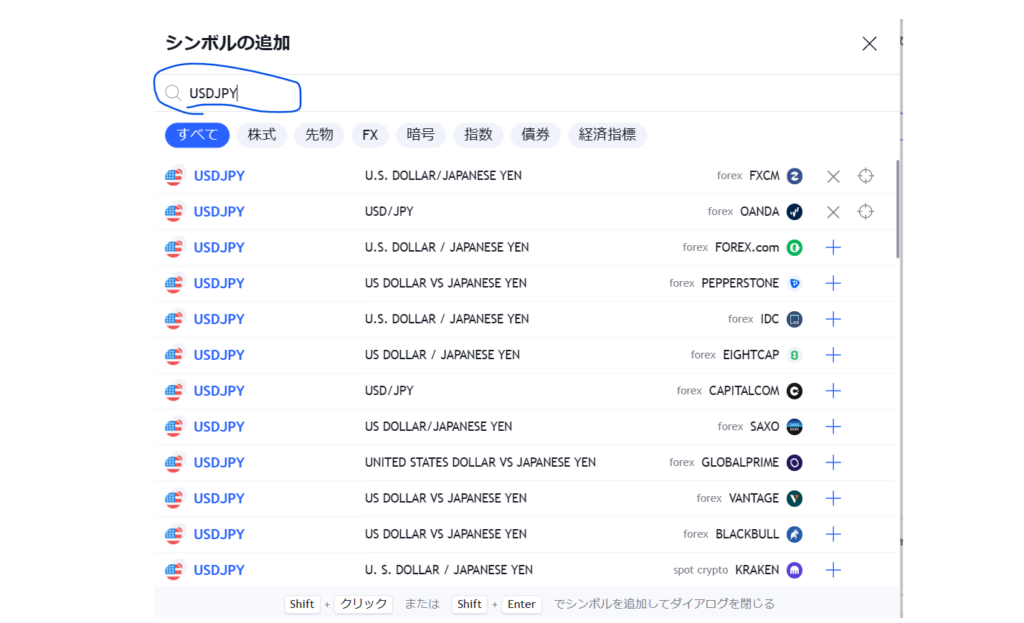Select the USDJPY symbol link in KRAKEN row
Screen dimensions: 1024x623
(219, 570)
